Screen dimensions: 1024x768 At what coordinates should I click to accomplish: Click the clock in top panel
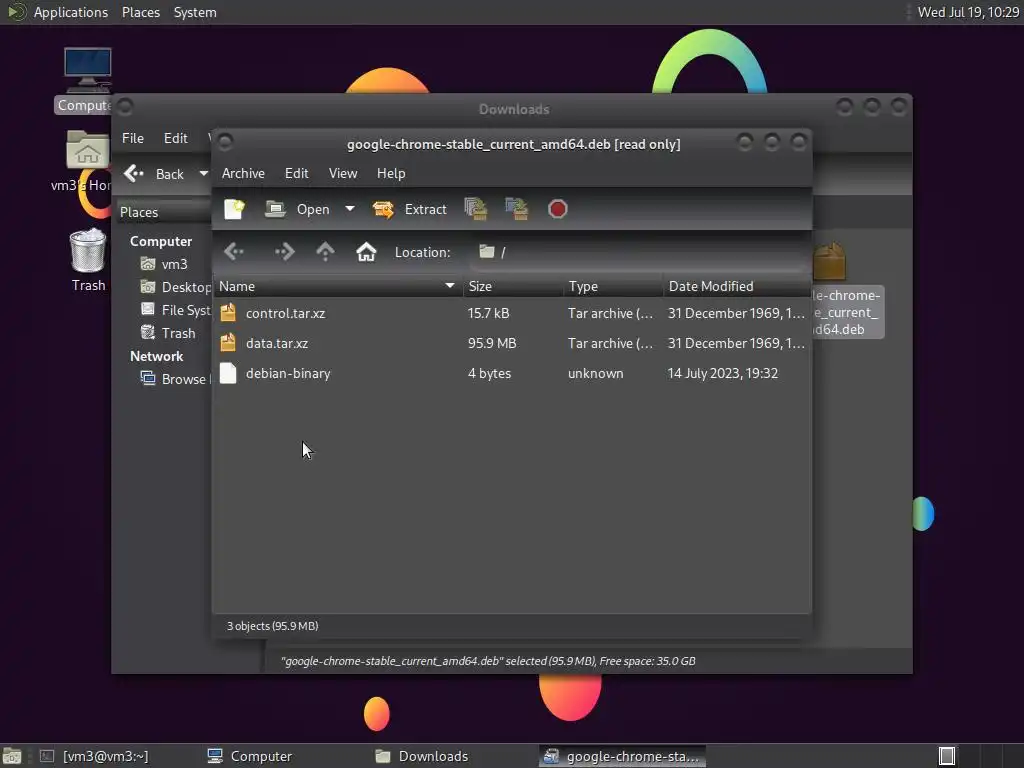(x=968, y=12)
